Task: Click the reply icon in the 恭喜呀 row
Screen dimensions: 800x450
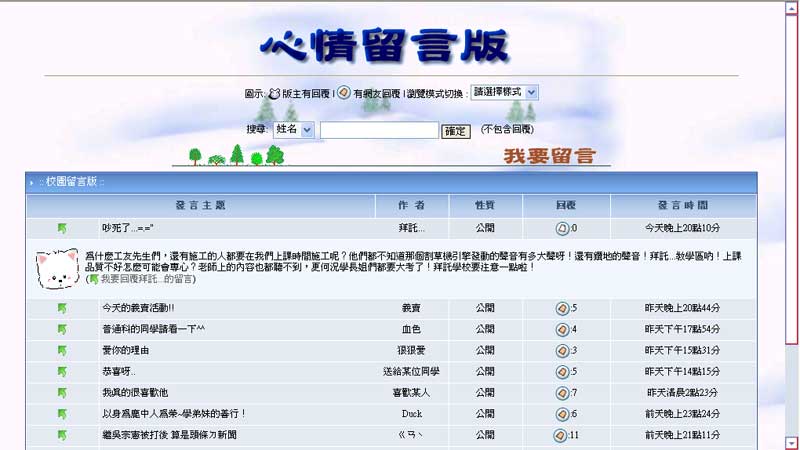Action: point(562,372)
